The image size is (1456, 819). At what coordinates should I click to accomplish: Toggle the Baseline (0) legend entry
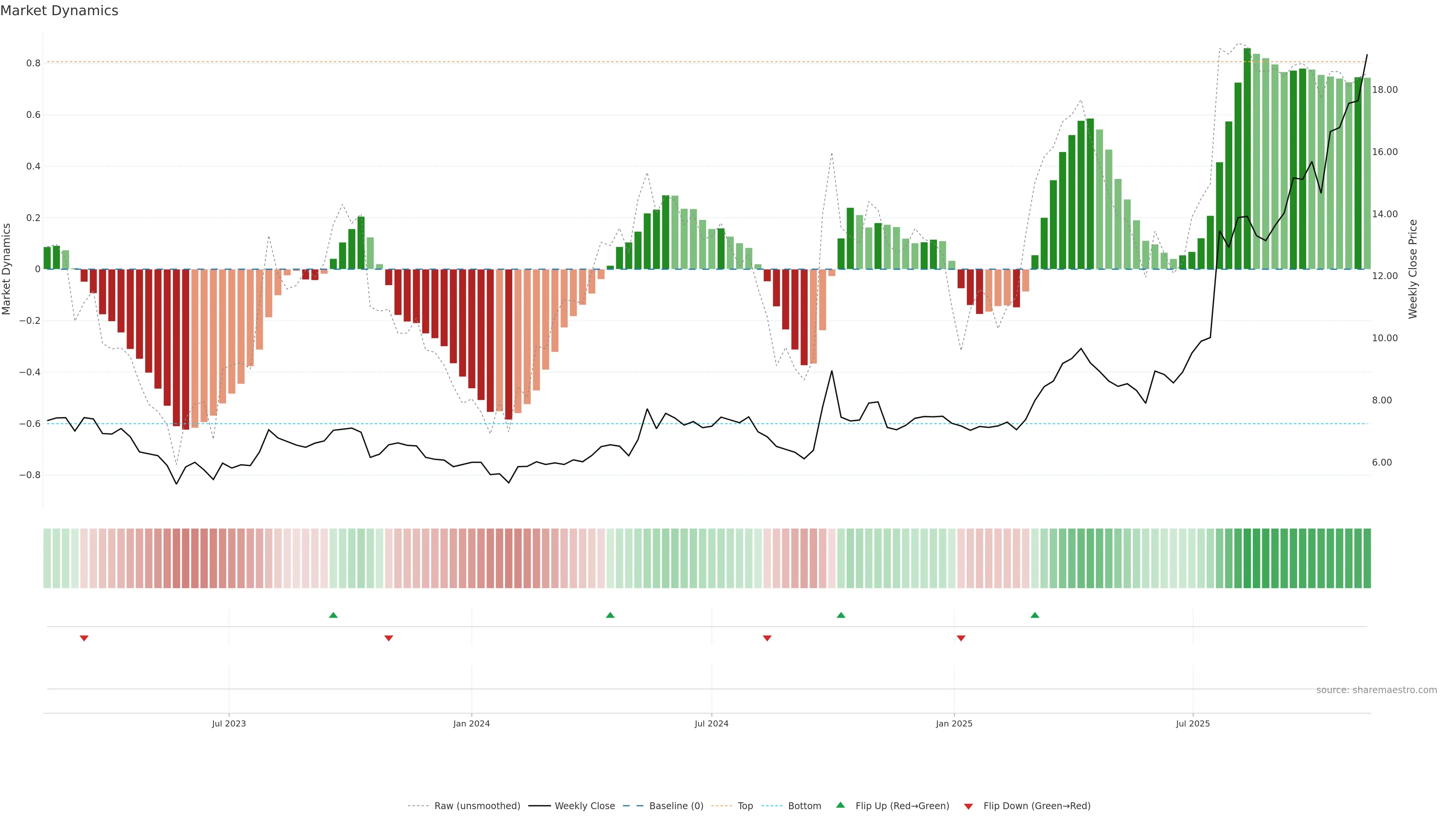tap(676, 806)
